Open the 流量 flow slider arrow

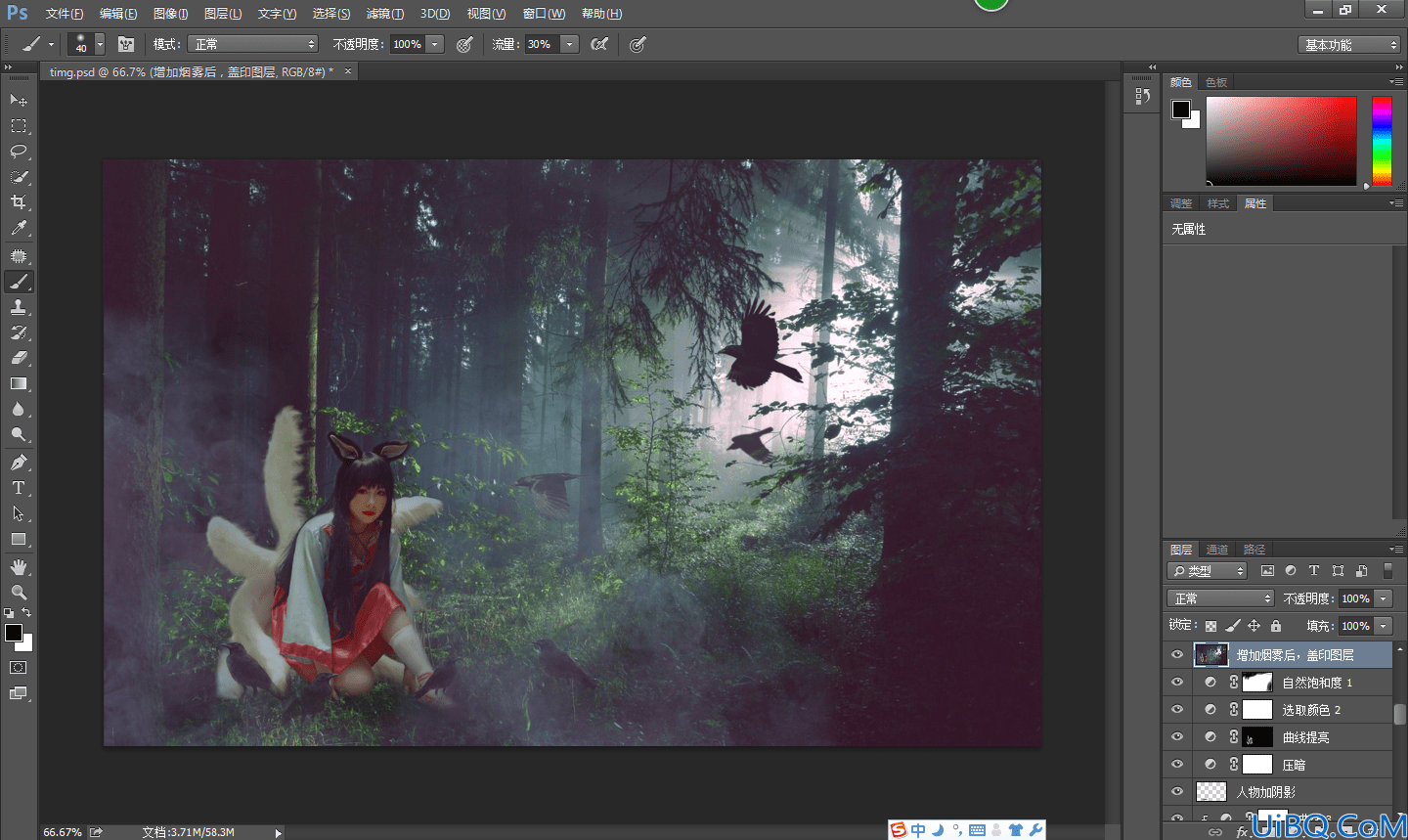click(x=570, y=44)
